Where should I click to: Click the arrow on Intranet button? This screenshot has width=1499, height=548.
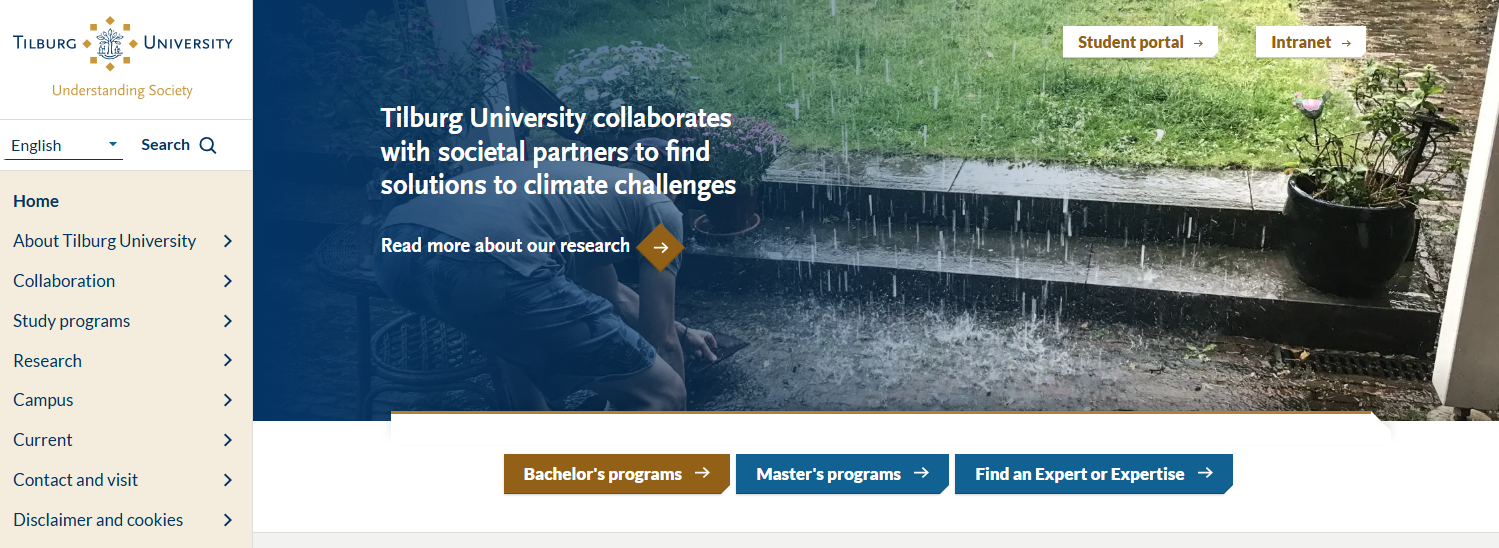(1346, 43)
